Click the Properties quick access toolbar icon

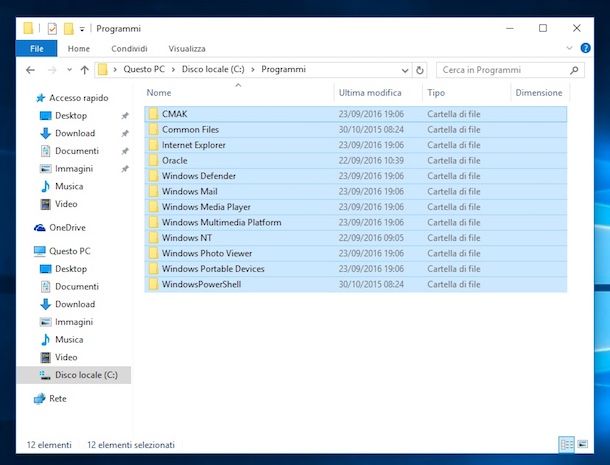pos(52,29)
